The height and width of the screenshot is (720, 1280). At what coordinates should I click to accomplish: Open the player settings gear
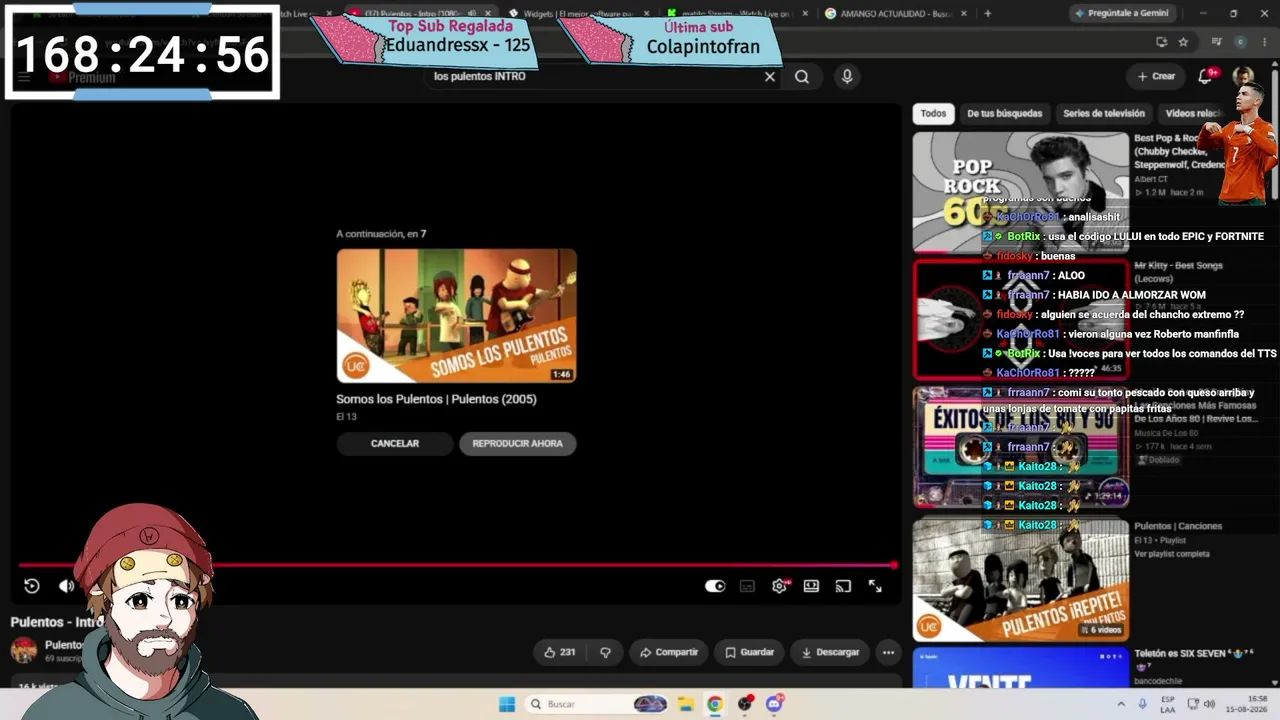click(779, 586)
